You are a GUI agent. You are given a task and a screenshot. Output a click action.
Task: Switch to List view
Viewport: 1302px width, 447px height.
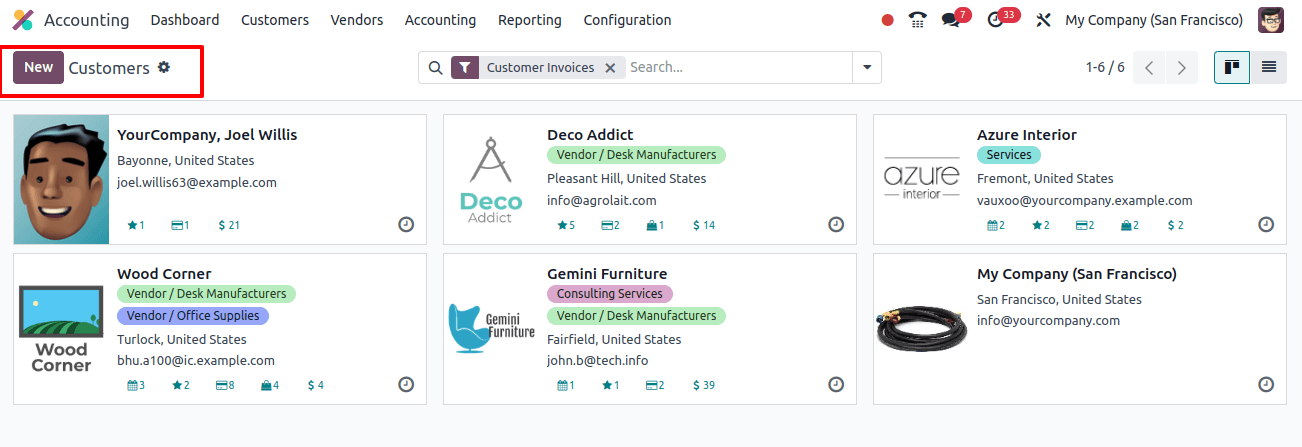click(1269, 67)
